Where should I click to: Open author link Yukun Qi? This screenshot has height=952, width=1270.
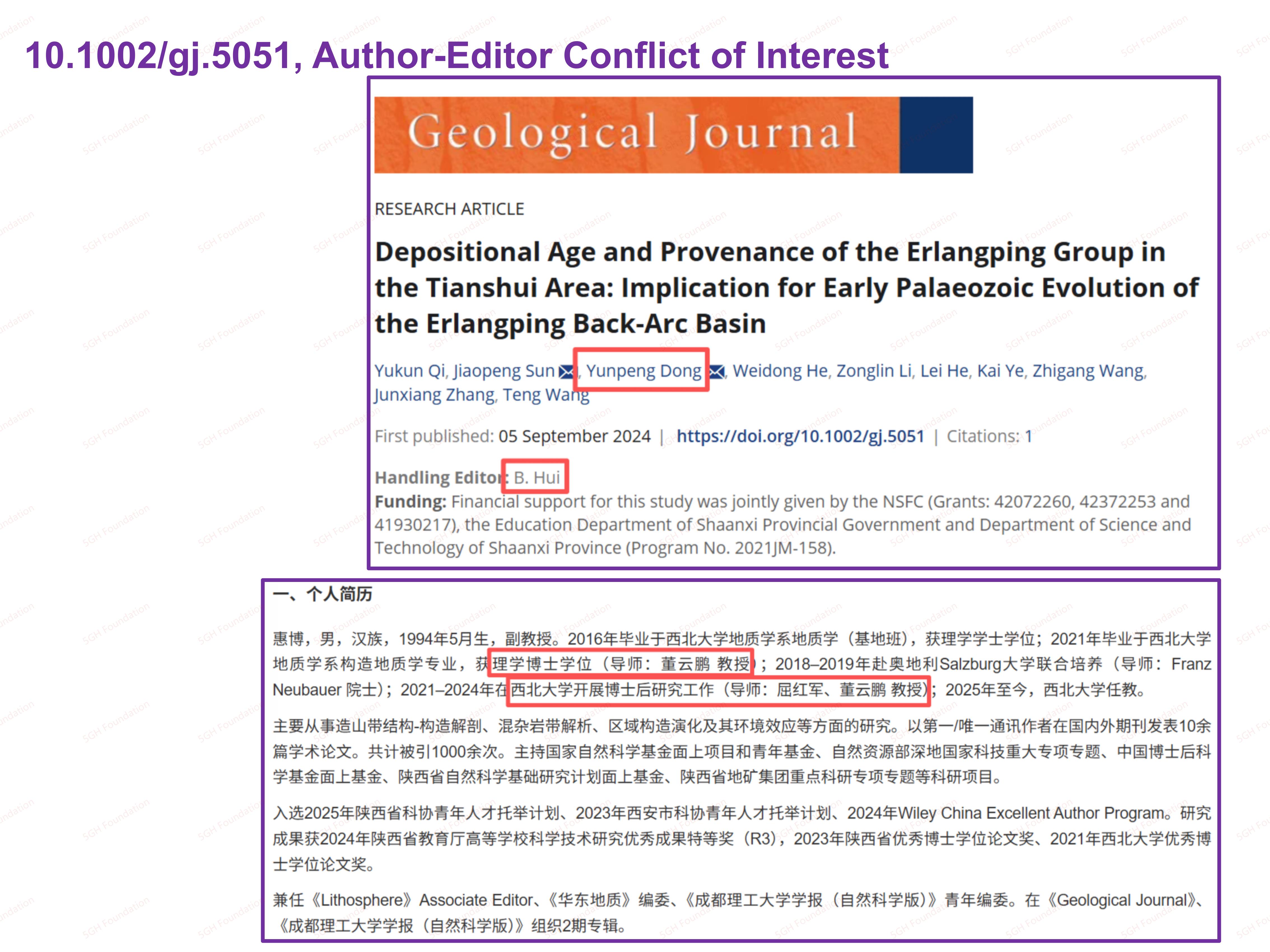coord(409,371)
